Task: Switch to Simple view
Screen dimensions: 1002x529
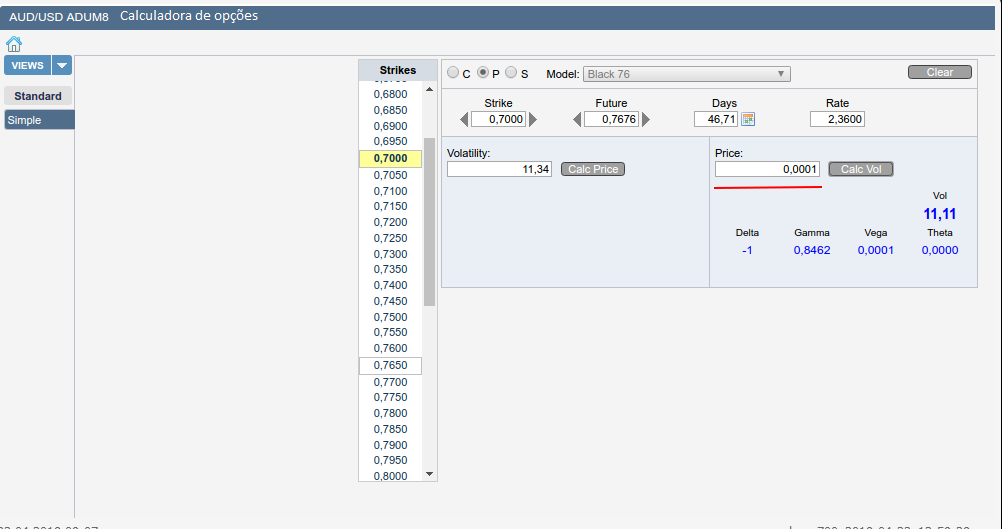Action: coord(38,120)
